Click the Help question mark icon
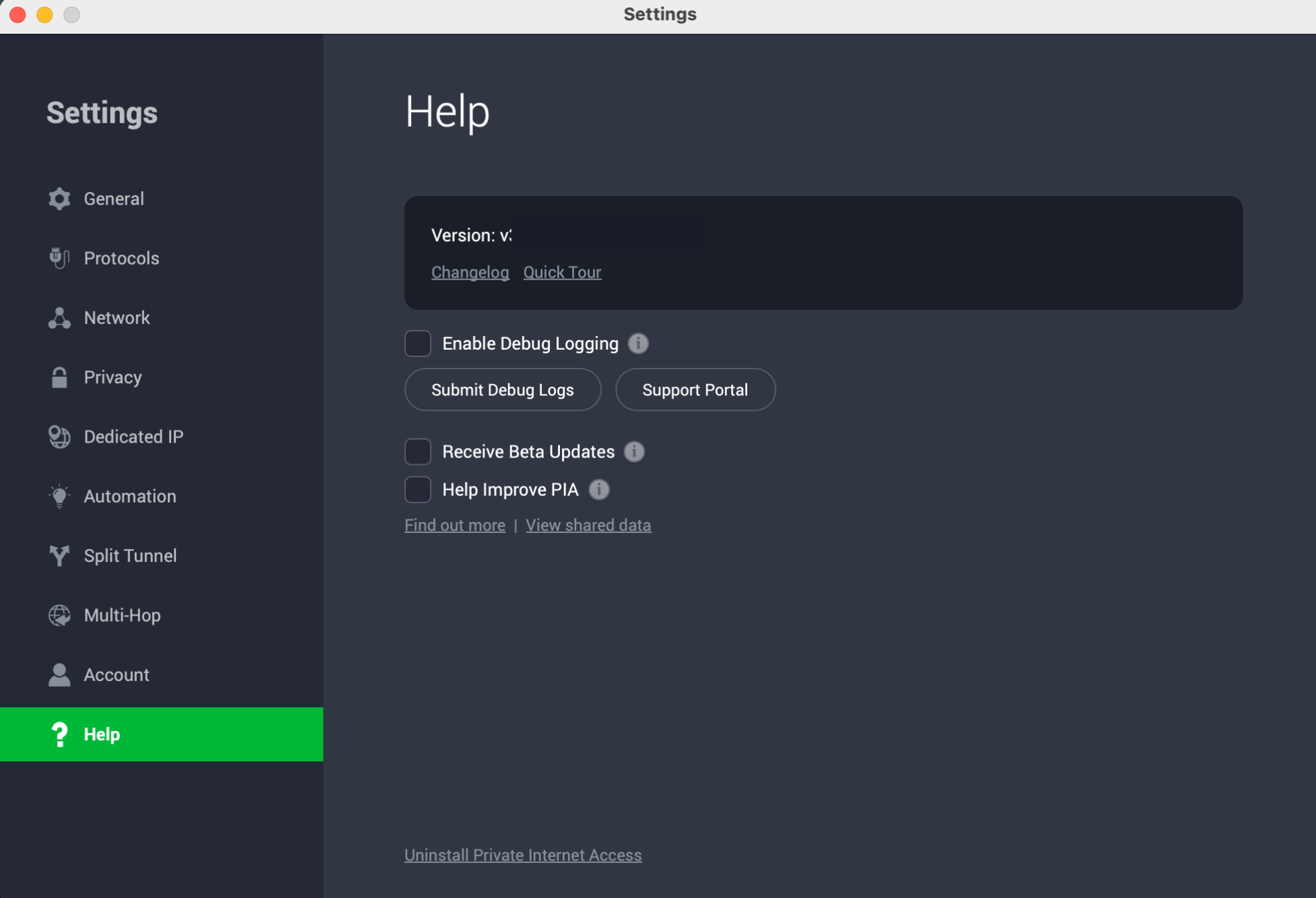The width and height of the screenshot is (1316, 898). pyautogui.click(x=59, y=734)
